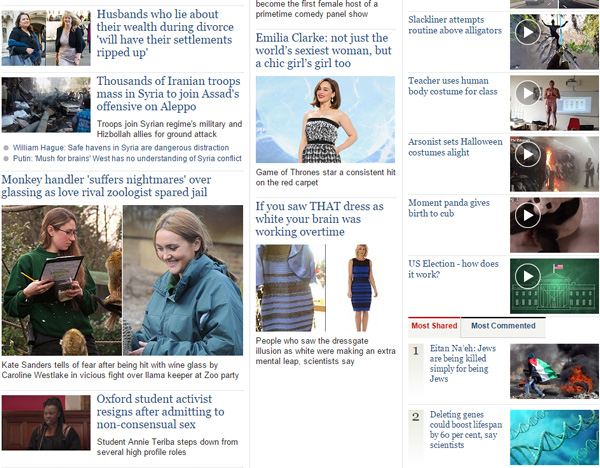Click 'People who saw the dressgate illusion' caption
This screenshot has height=468, width=600.
[x=325, y=351]
